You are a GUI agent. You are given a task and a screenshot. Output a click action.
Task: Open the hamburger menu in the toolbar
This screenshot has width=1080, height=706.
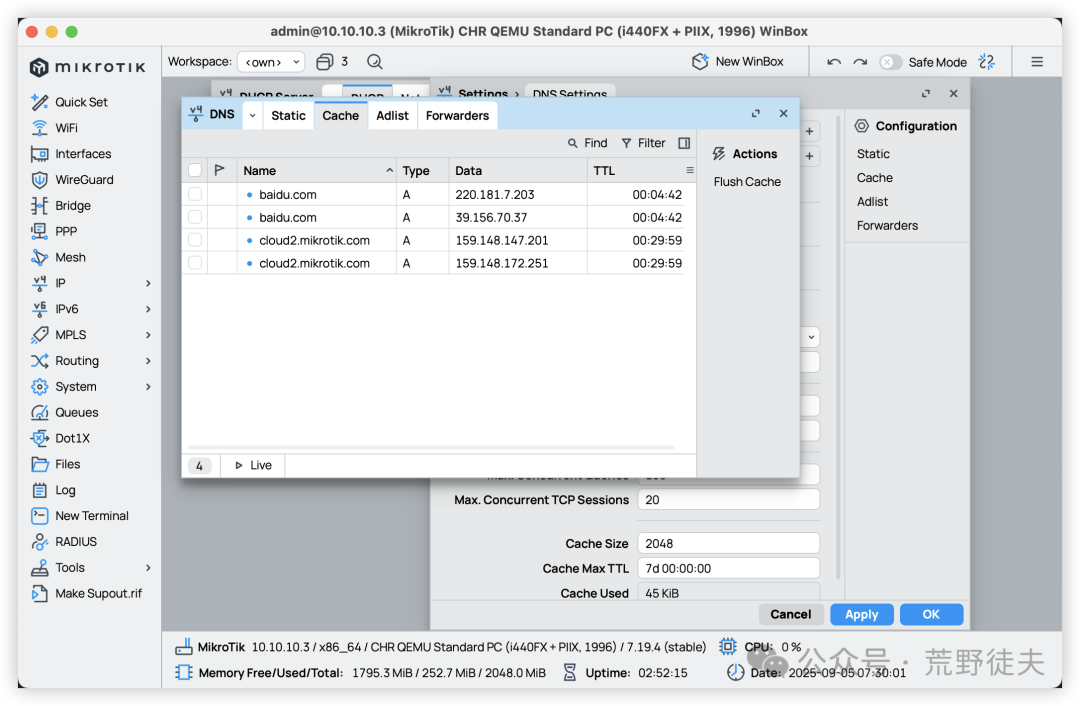click(x=1037, y=62)
